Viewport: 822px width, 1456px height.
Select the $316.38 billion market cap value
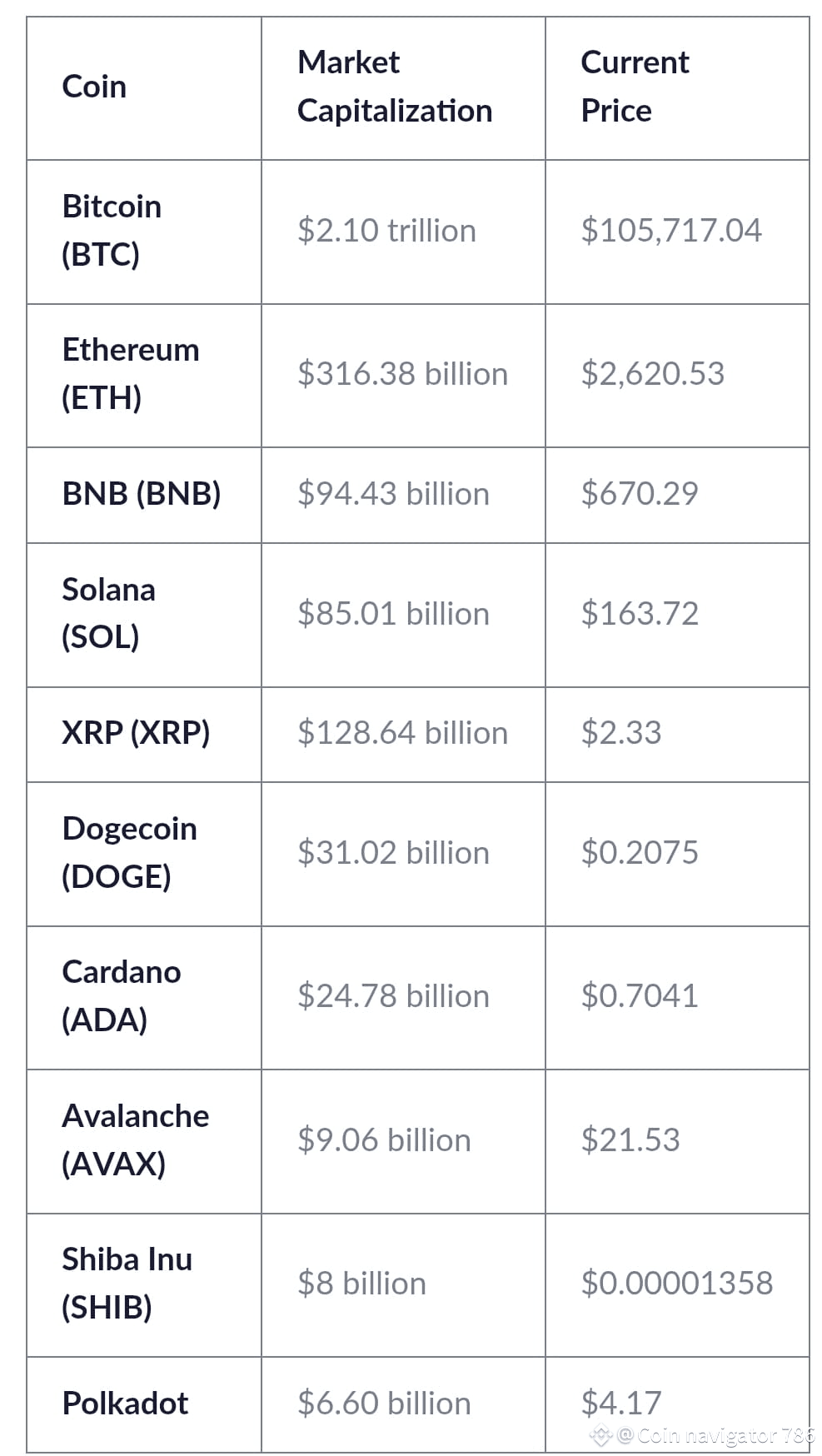click(402, 374)
